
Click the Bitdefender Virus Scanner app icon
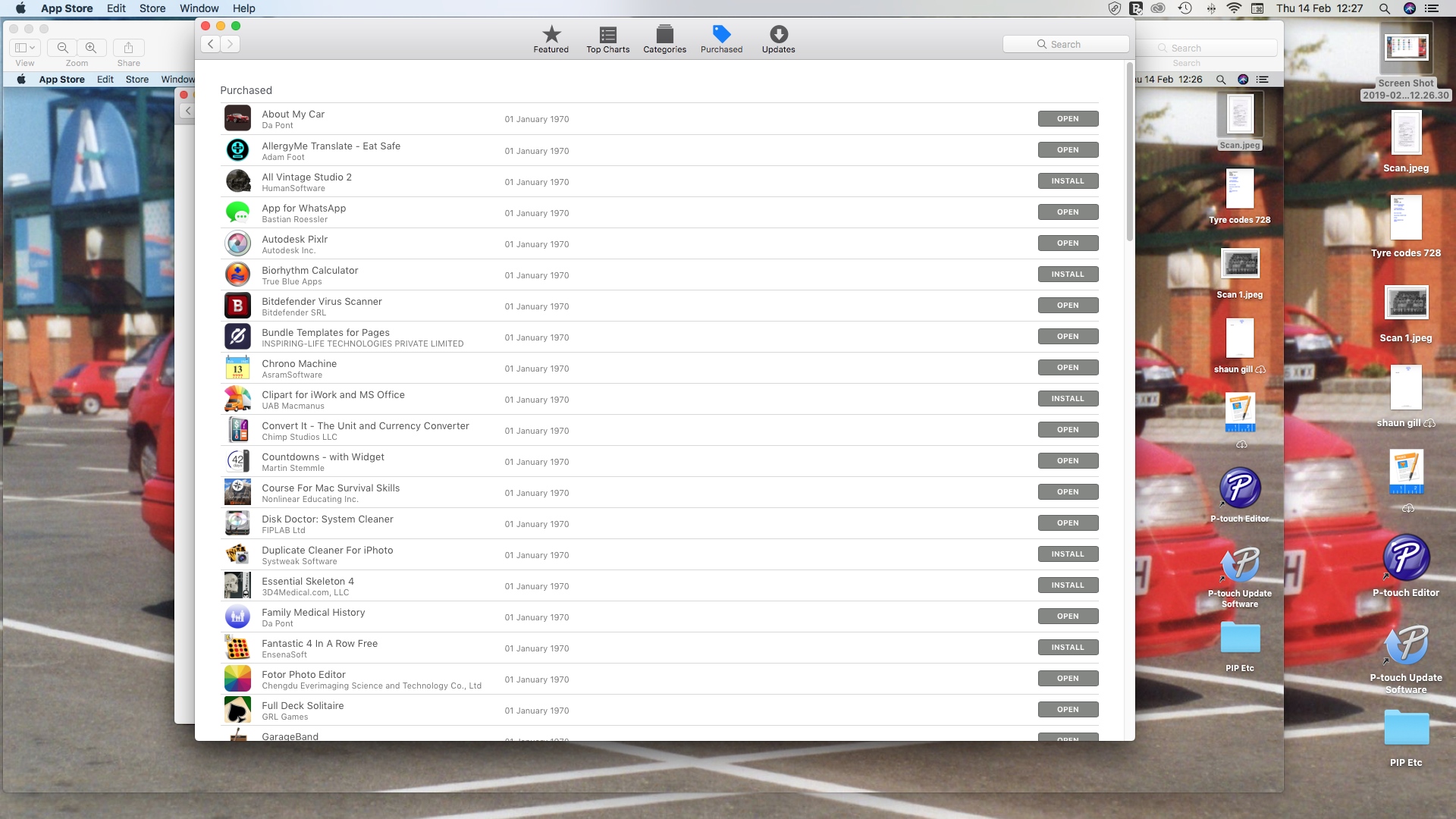pos(237,306)
